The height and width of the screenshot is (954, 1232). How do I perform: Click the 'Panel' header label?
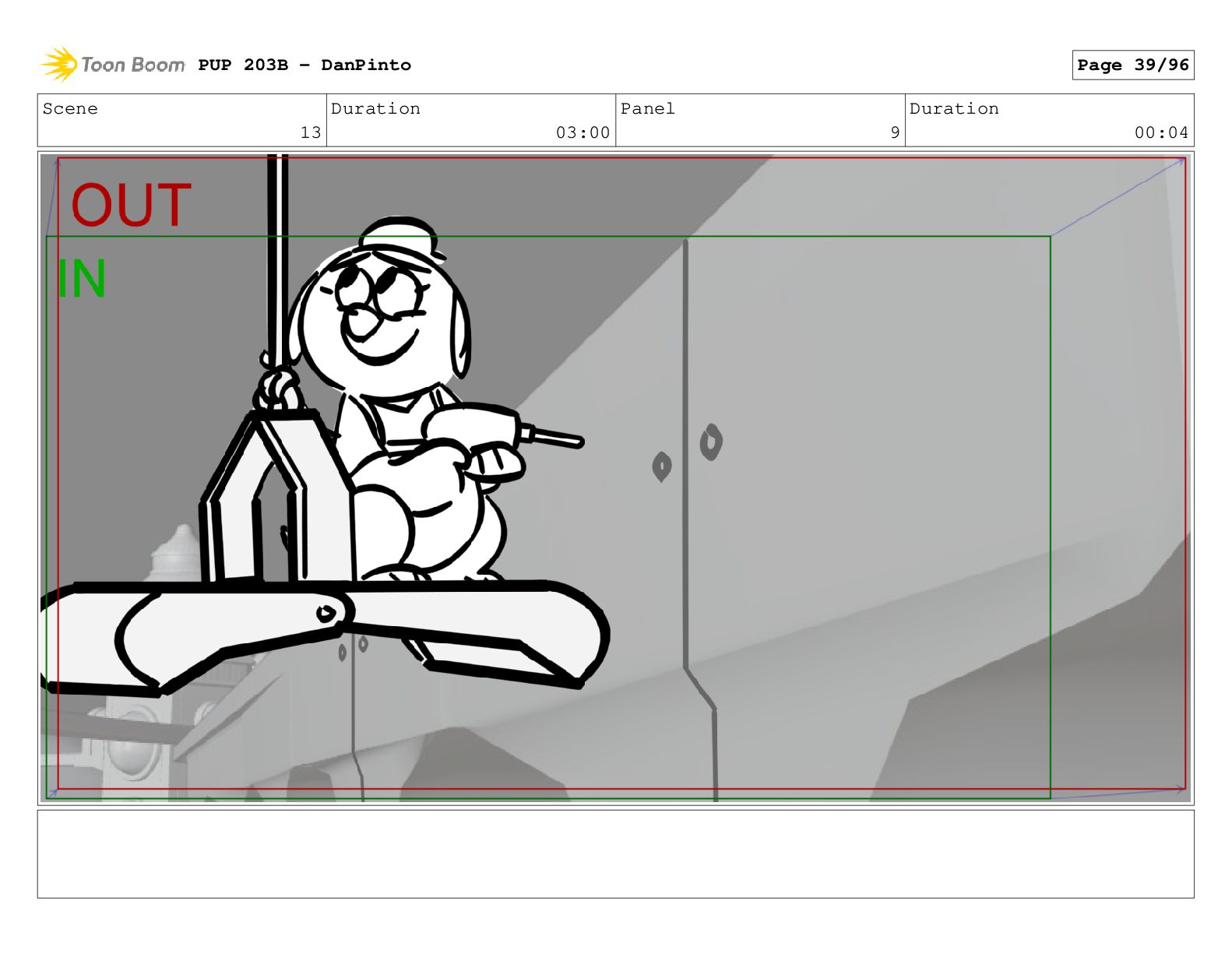coord(647,109)
